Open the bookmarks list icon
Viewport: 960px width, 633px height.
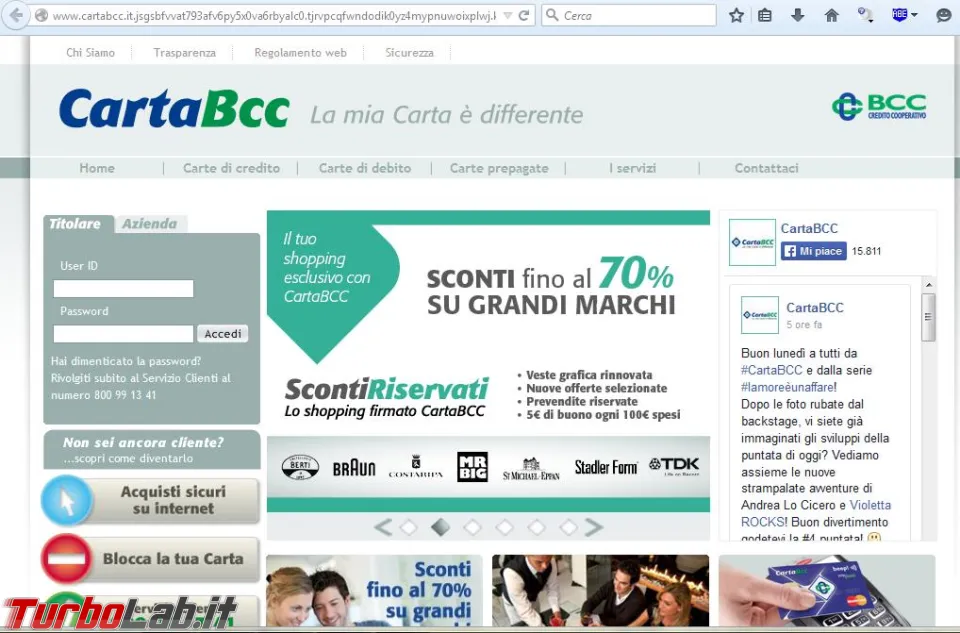tap(765, 15)
